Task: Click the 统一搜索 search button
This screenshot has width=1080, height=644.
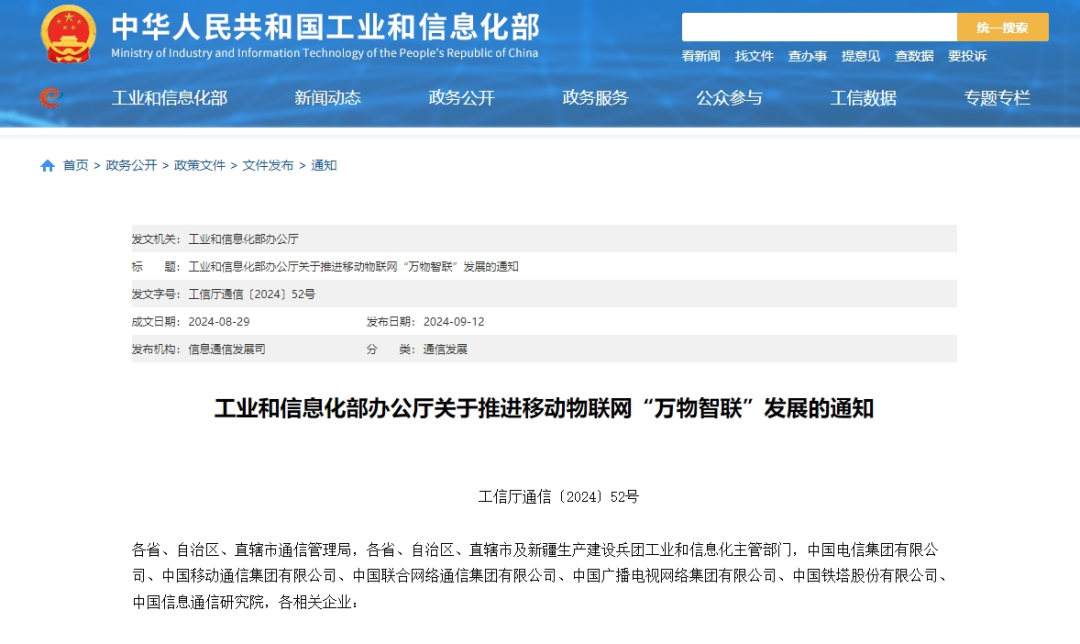Action: tap(1002, 28)
